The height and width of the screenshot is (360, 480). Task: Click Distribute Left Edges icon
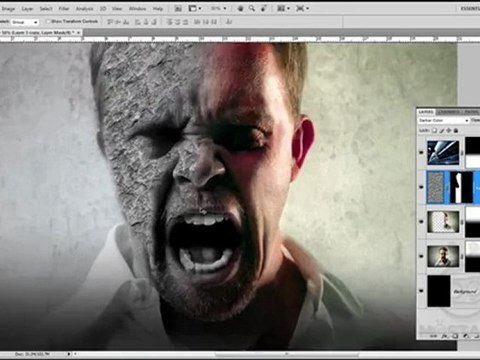coord(197,22)
